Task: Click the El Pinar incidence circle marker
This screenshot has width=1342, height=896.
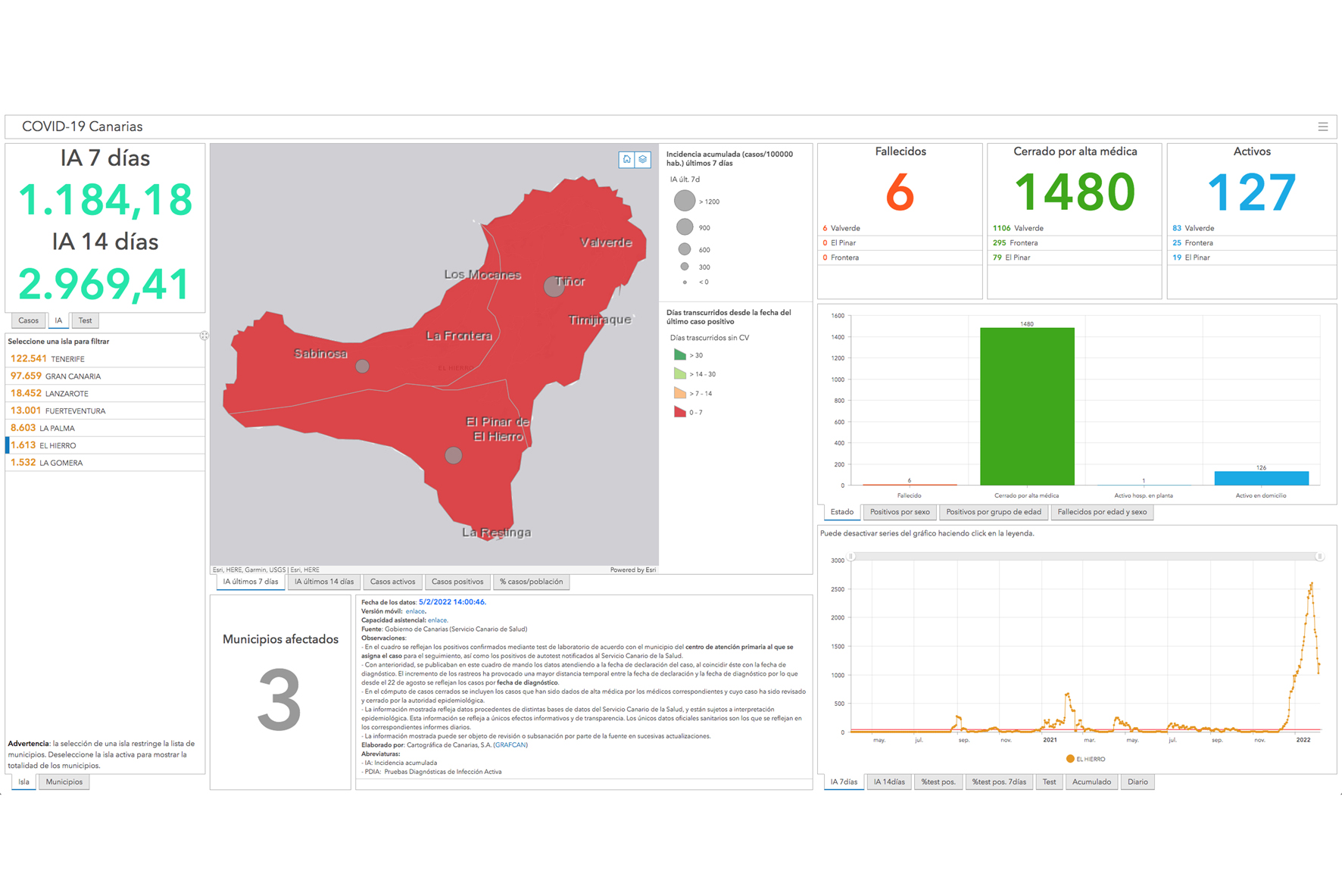Action: click(x=454, y=455)
